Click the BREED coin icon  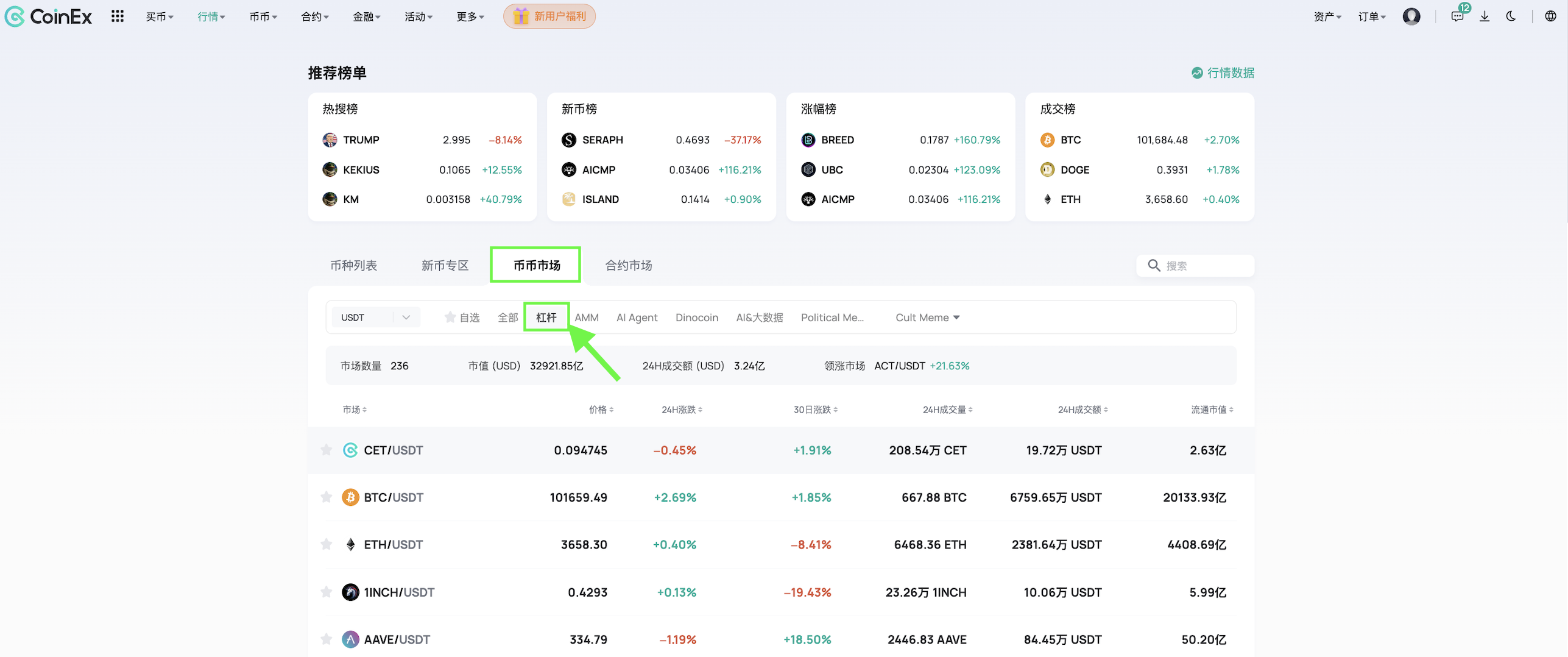[x=808, y=140]
